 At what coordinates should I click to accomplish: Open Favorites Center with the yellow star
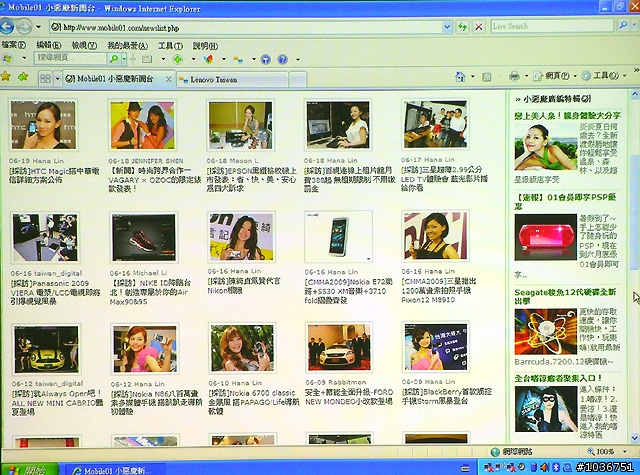(6, 76)
